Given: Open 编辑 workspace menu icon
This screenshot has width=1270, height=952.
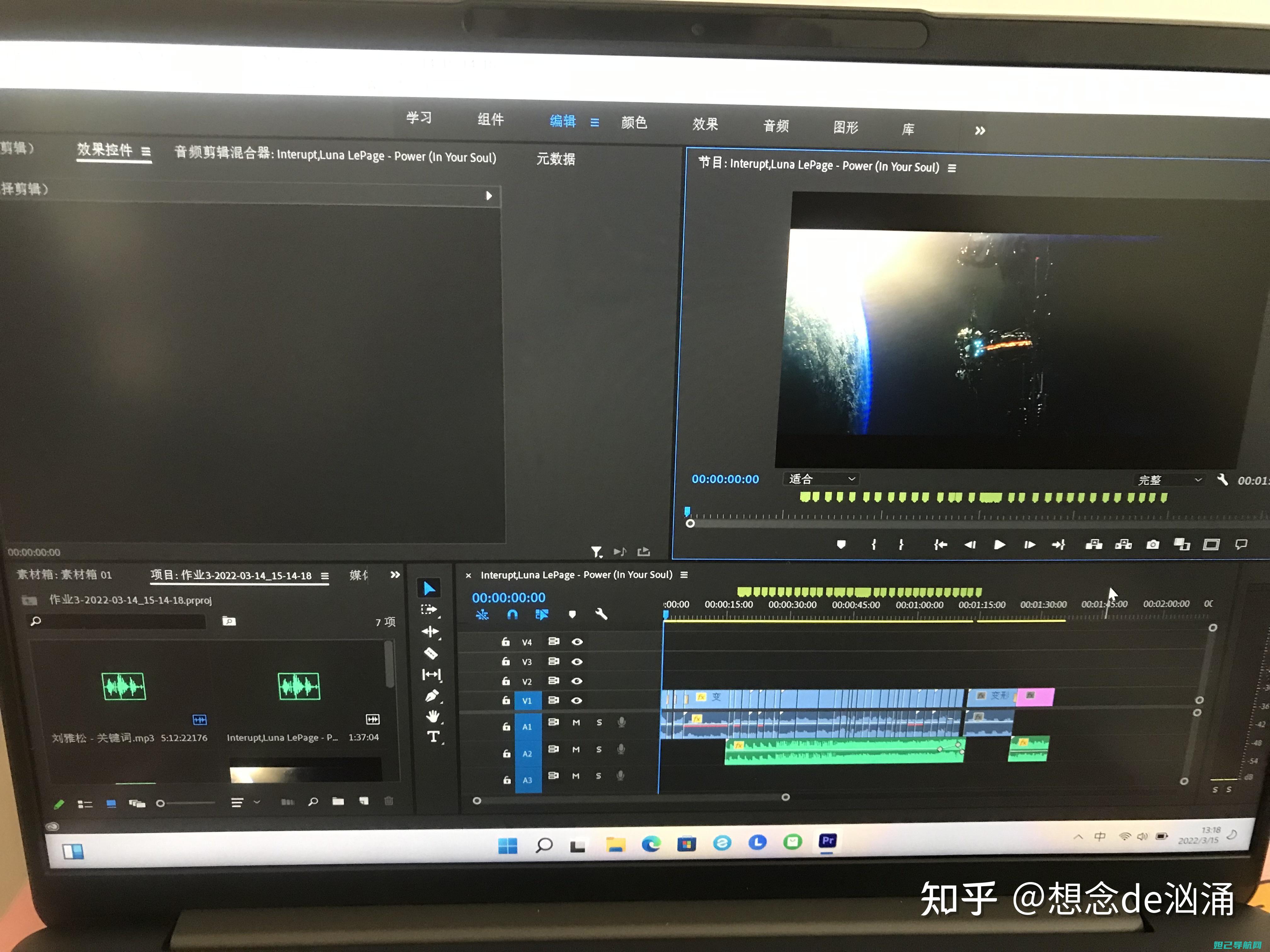Looking at the screenshot, I should pos(595,122).
